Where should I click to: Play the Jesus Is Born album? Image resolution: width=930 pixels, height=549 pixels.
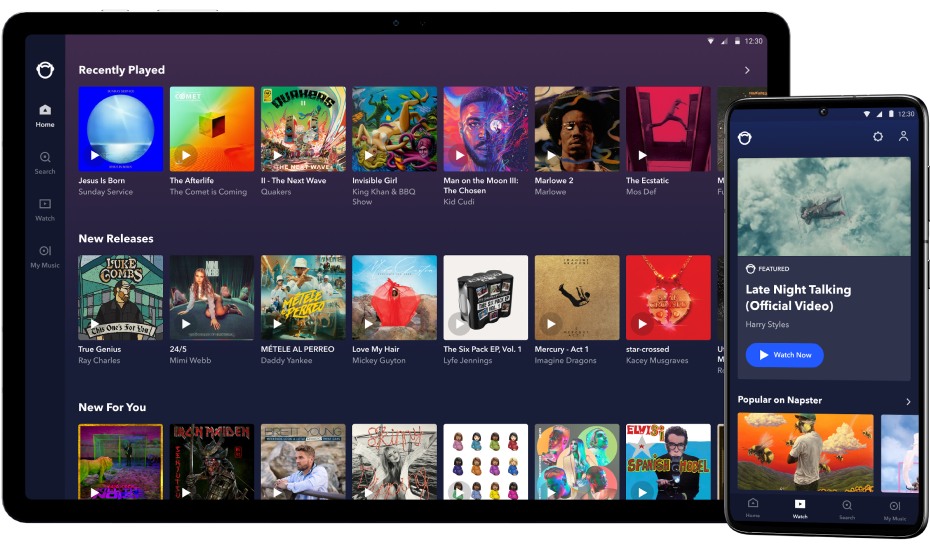point(95,155)
